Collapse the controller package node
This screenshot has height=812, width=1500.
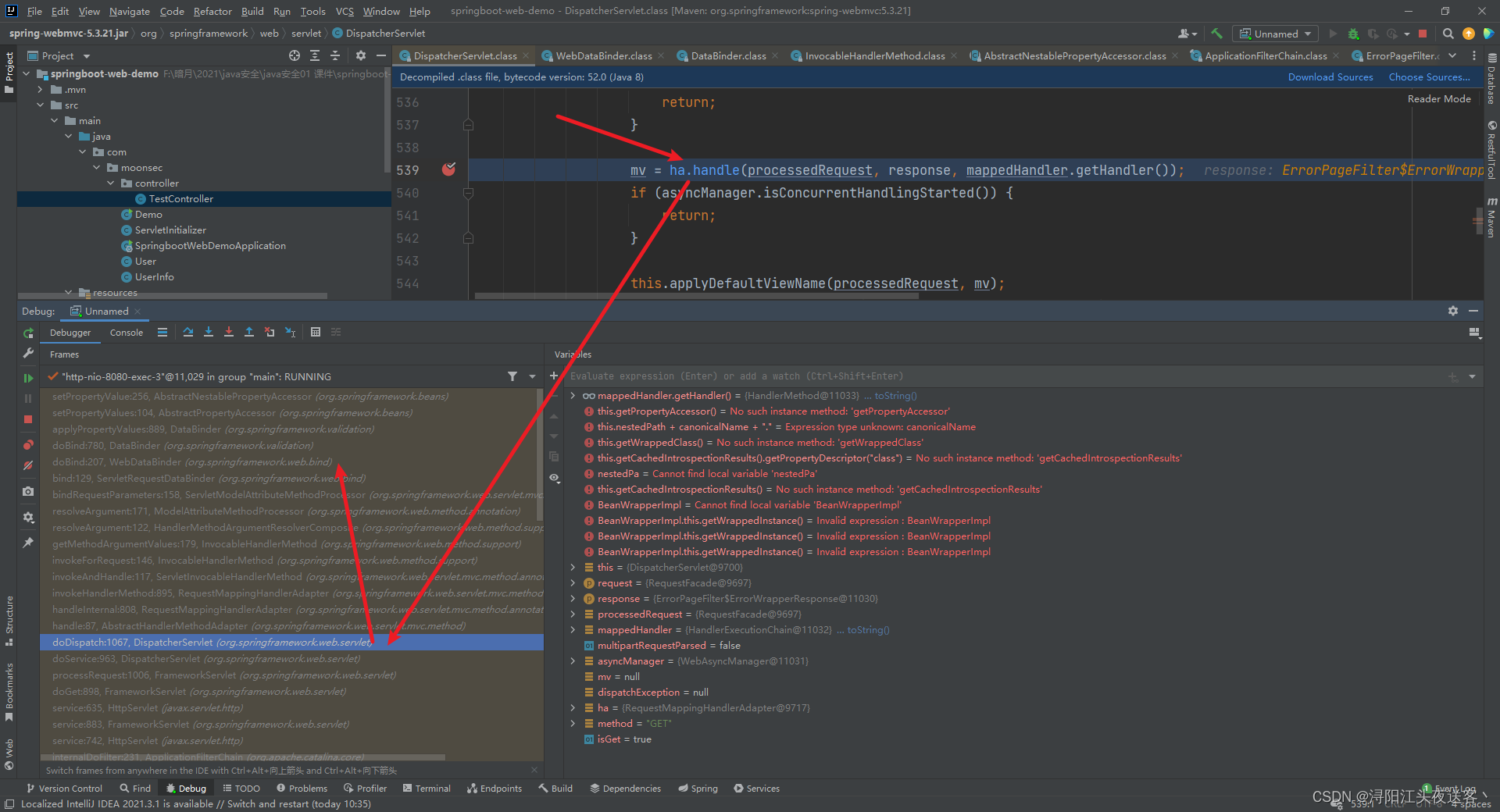tap(111, 183)
